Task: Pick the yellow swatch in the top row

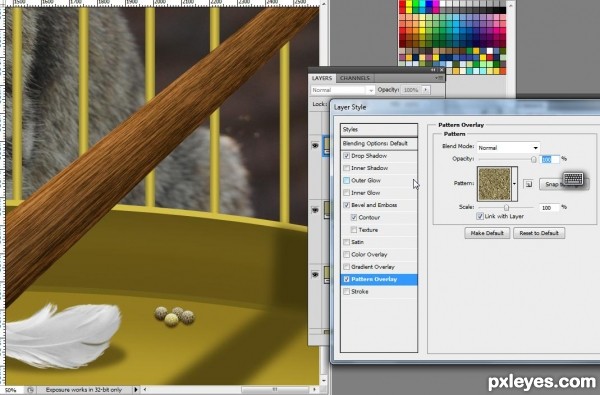Action: [x=409, y=3]
